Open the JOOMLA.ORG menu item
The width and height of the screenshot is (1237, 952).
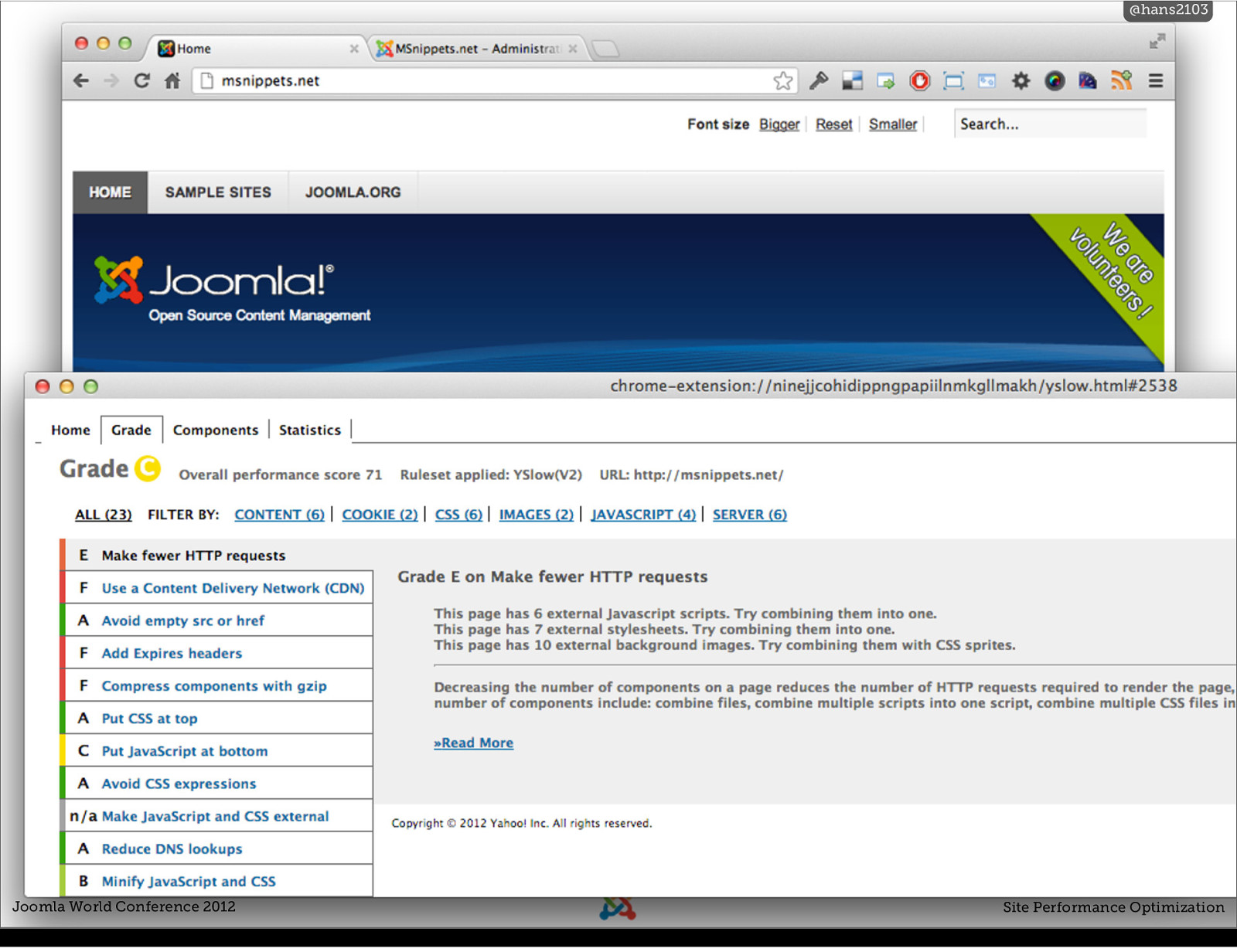(353, 192)
